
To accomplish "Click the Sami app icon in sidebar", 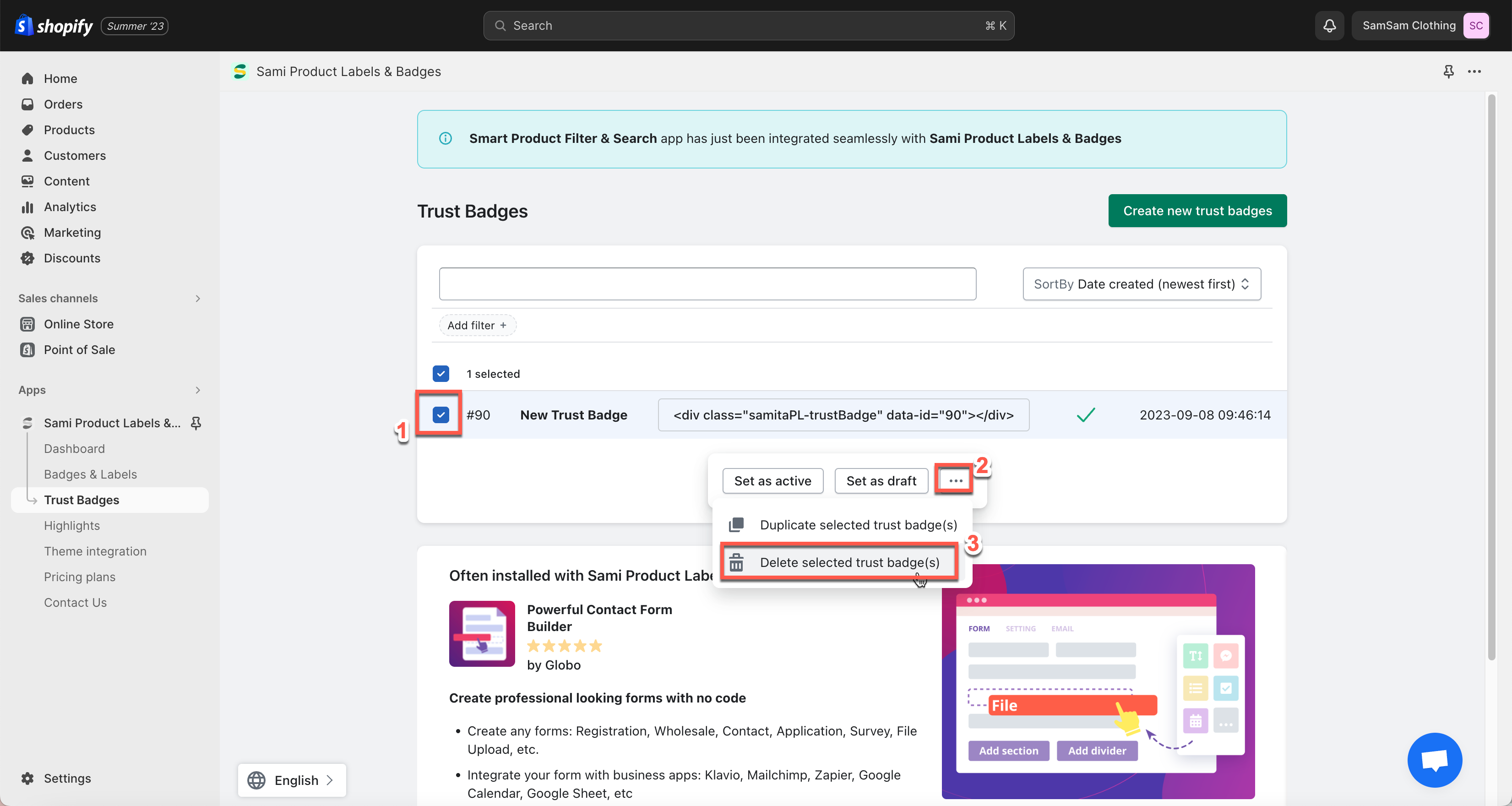I will (x=27, y=423).
